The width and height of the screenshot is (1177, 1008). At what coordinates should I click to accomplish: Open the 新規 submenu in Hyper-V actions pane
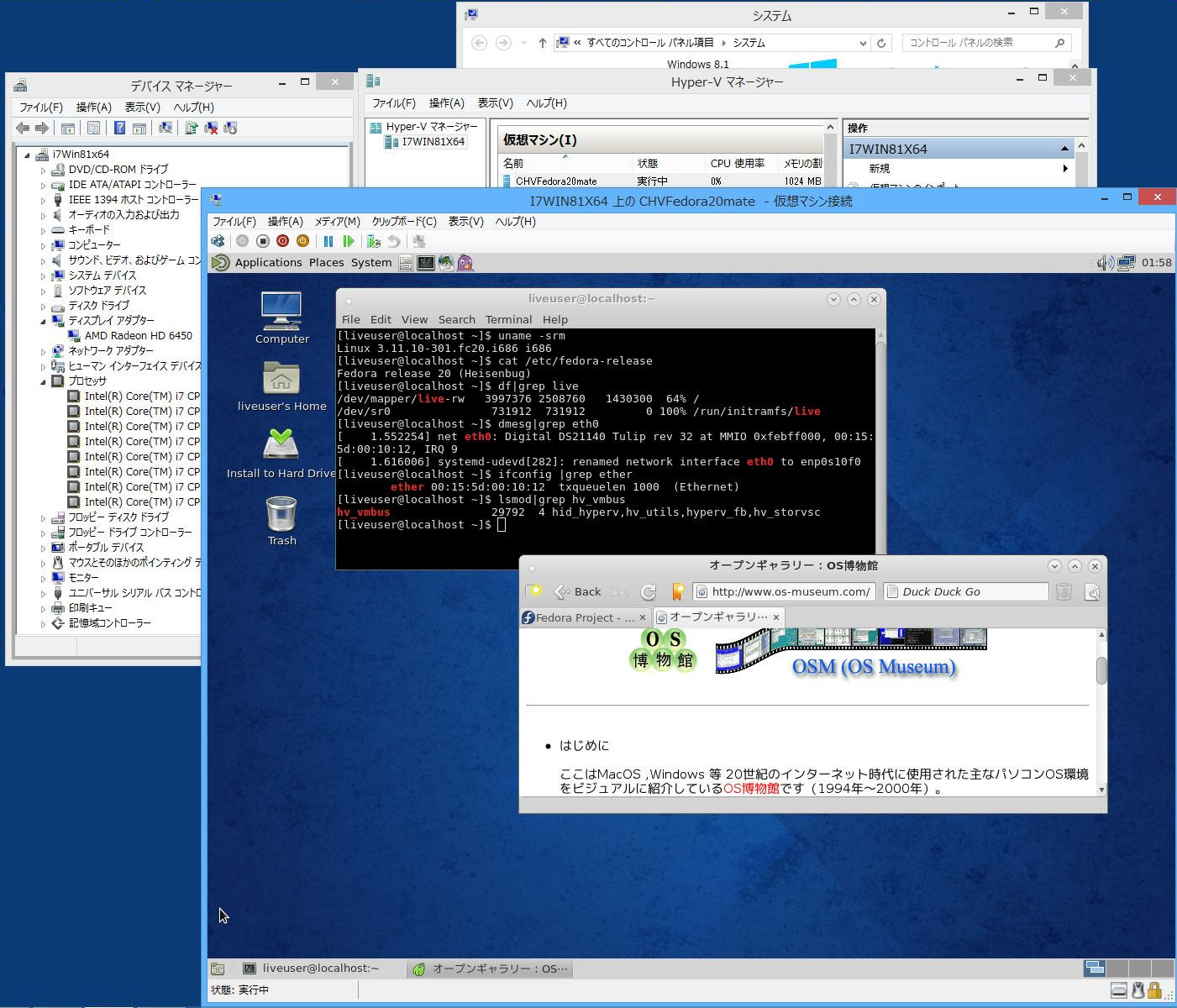point(957,169)
